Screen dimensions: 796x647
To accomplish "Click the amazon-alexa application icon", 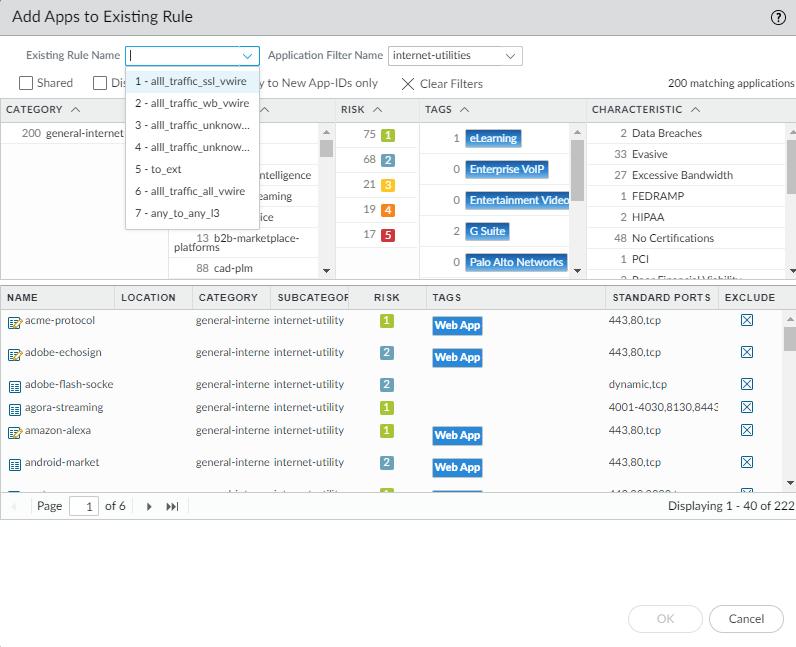I will (x=15, y=432).
